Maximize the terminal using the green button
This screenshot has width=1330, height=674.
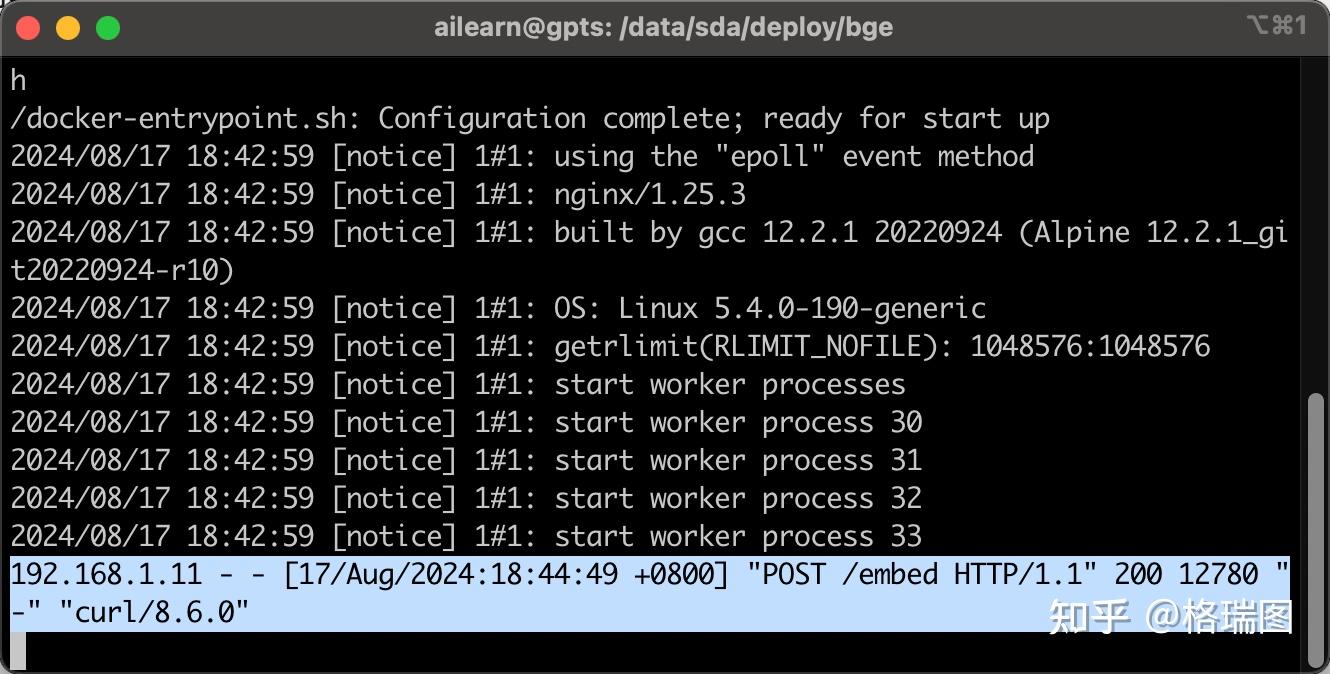[x=108, y=28]
